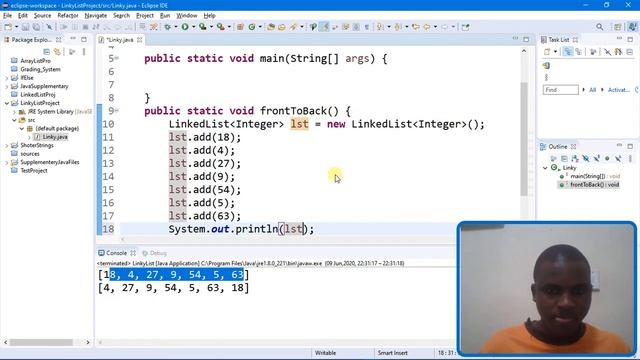Click the Search flashlight toolbar icon

pyautogui.click(x=293, y=27)
